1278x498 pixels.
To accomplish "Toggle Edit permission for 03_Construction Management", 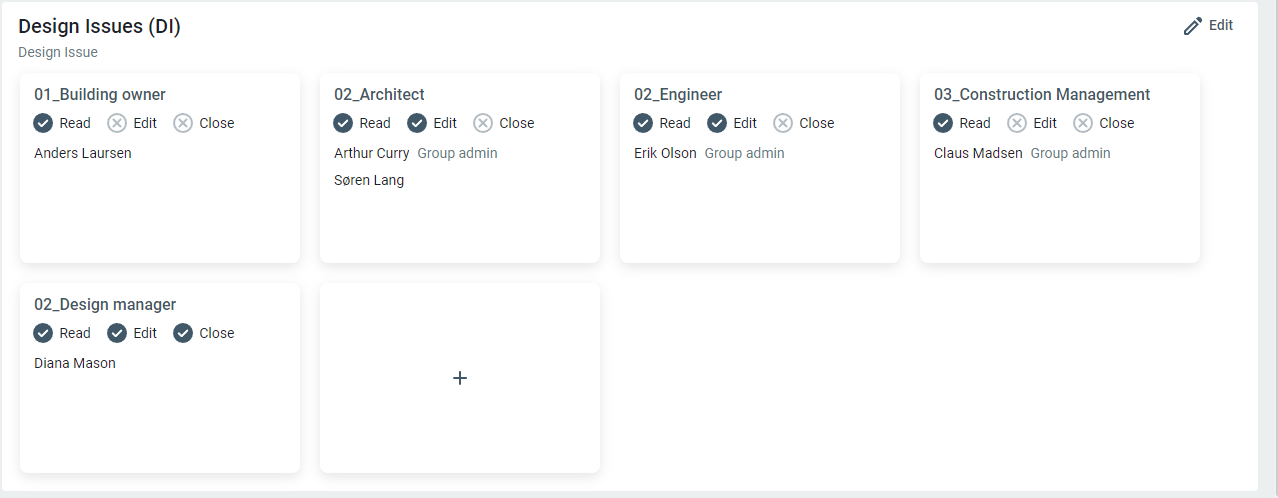I will 1017,123.
